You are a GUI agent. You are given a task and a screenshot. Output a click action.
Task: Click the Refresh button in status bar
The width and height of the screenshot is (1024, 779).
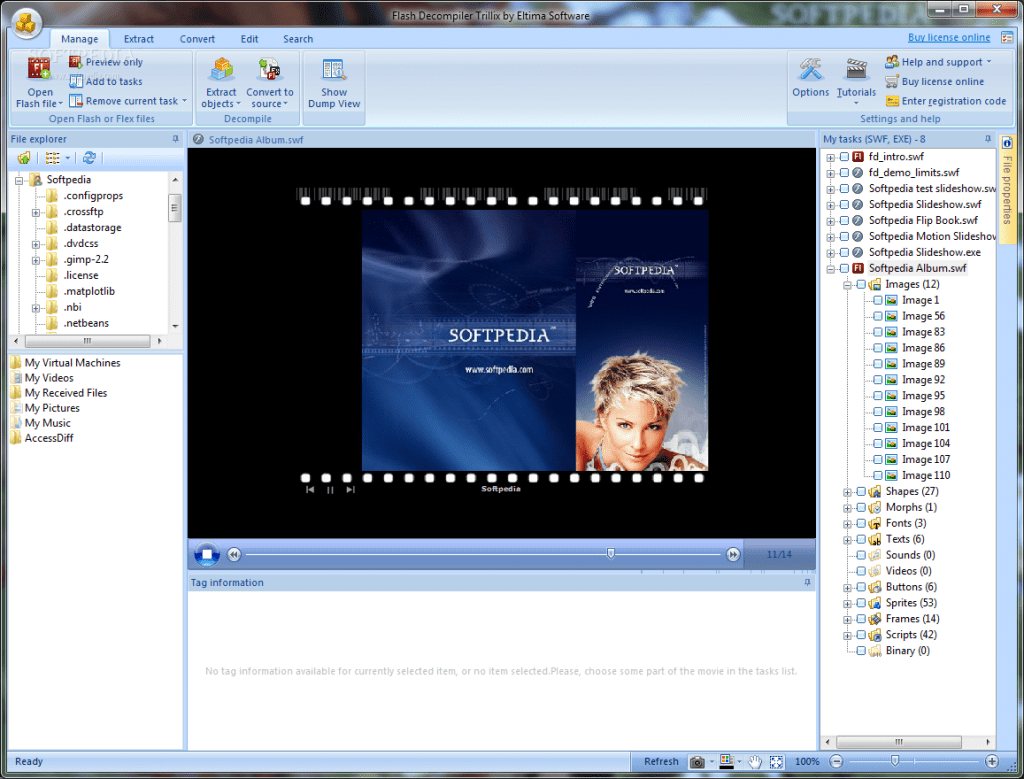[661, 762]
